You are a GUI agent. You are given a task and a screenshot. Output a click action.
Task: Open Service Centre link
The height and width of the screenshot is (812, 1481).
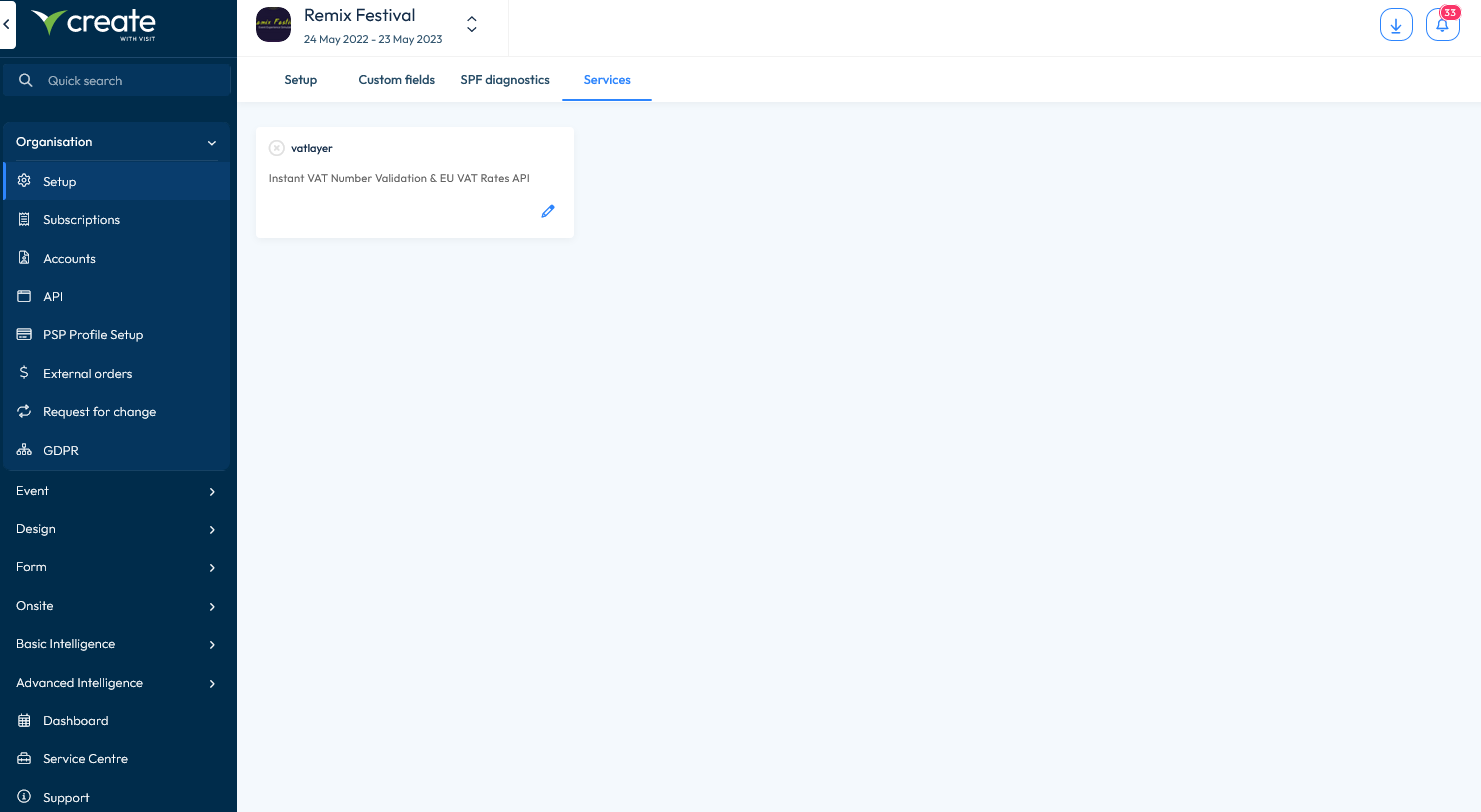(116, 758)
